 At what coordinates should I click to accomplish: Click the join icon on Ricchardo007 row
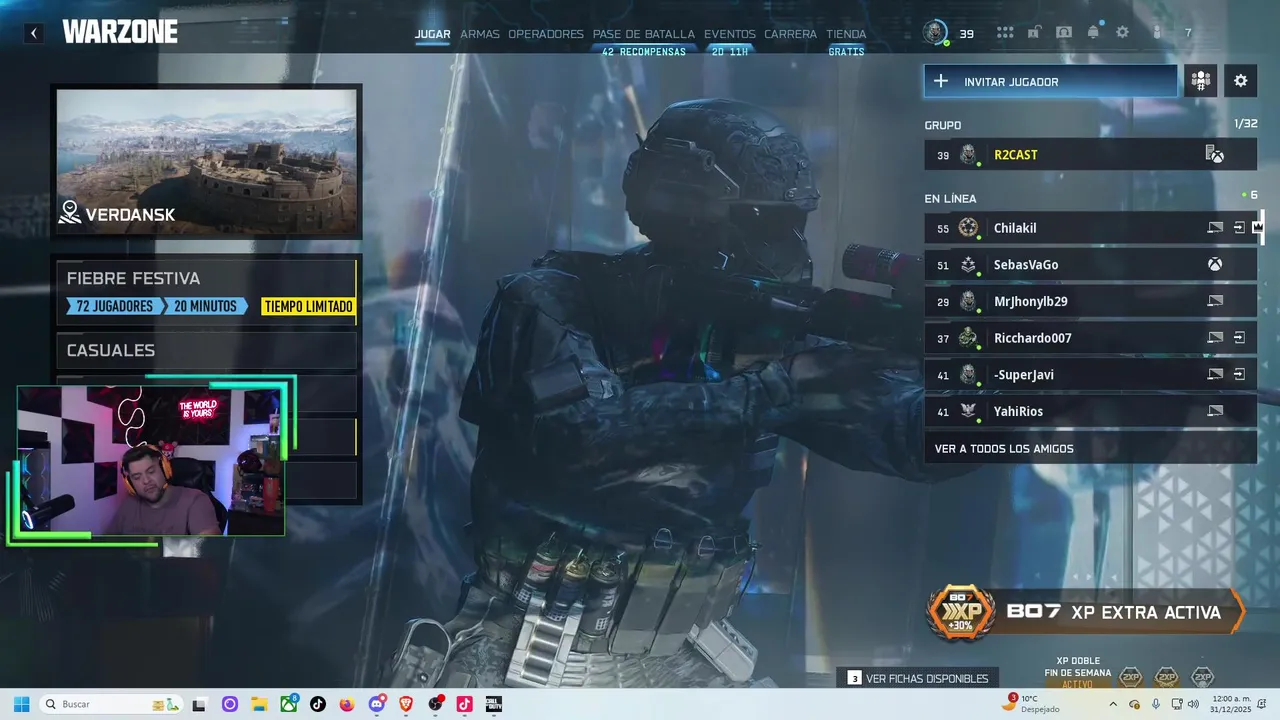[x=1239, y=338]
